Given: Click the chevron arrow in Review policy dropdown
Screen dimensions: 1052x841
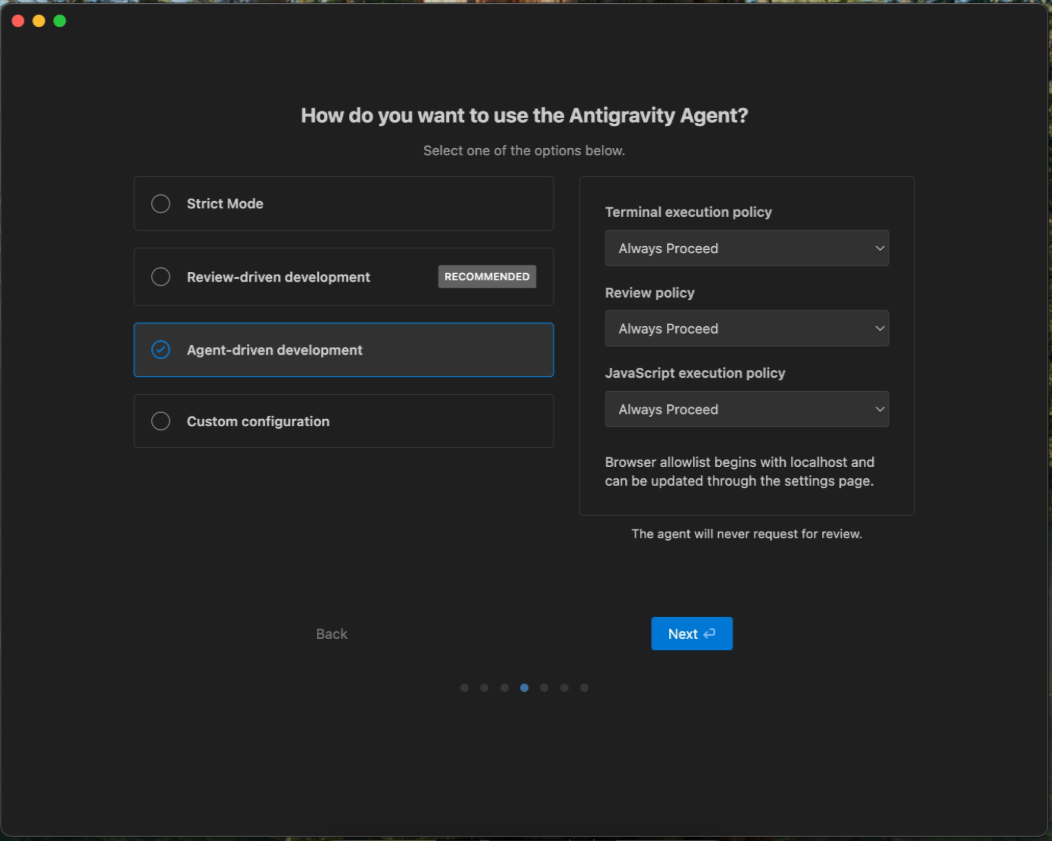Looking at the screenshot, I should pyautogui.click(x=880, y=329).
